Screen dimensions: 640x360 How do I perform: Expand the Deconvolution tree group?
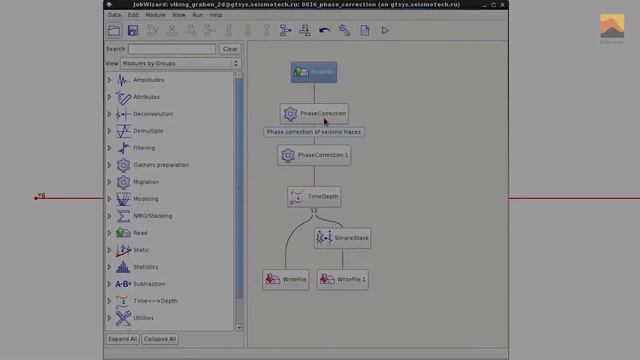coord(109,114)
